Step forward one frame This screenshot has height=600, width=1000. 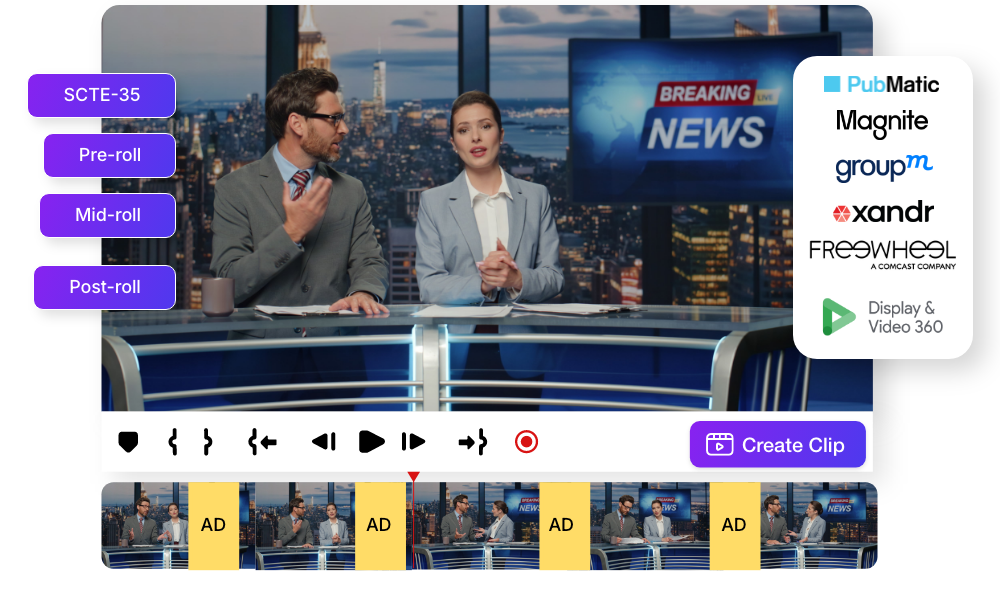413,442
